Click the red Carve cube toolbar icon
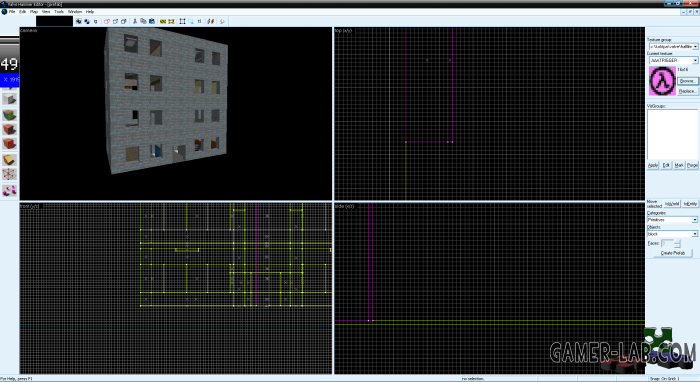Viewport: 700px width, 382px height. 107,21
